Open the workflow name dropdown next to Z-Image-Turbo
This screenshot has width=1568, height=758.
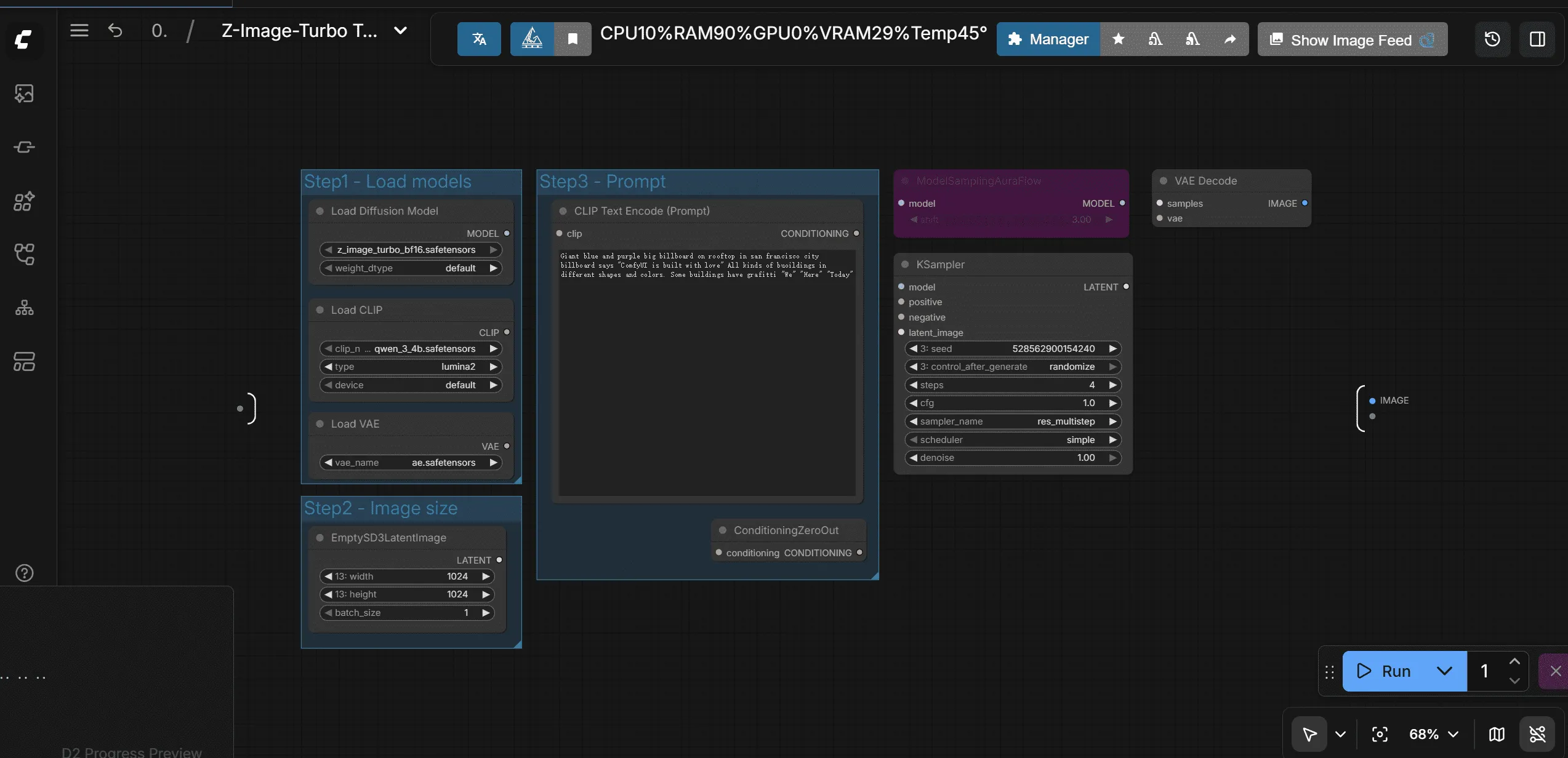pyautogui.click(x=400, y=30)
